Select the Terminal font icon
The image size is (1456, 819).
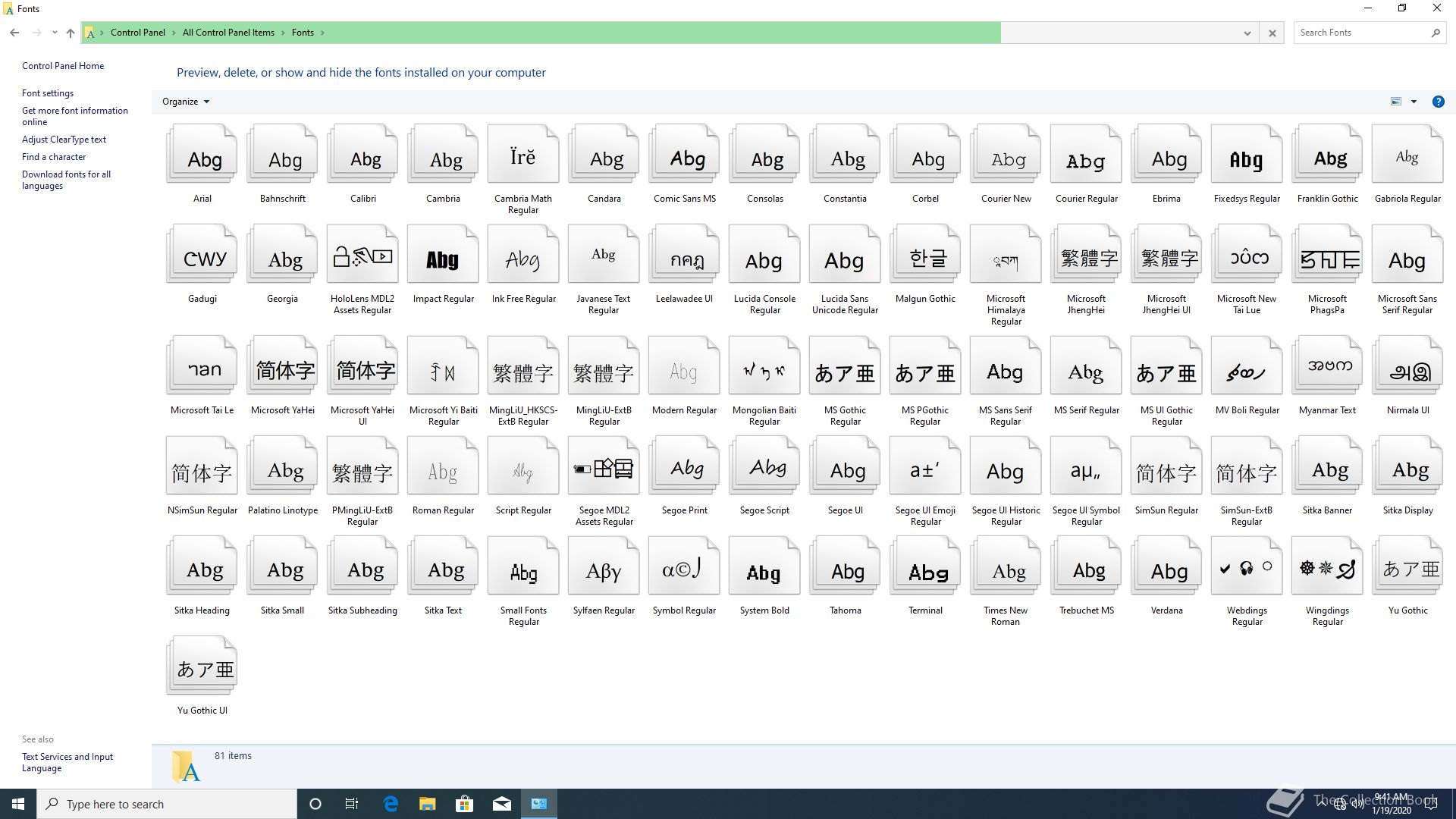(926, 567)
